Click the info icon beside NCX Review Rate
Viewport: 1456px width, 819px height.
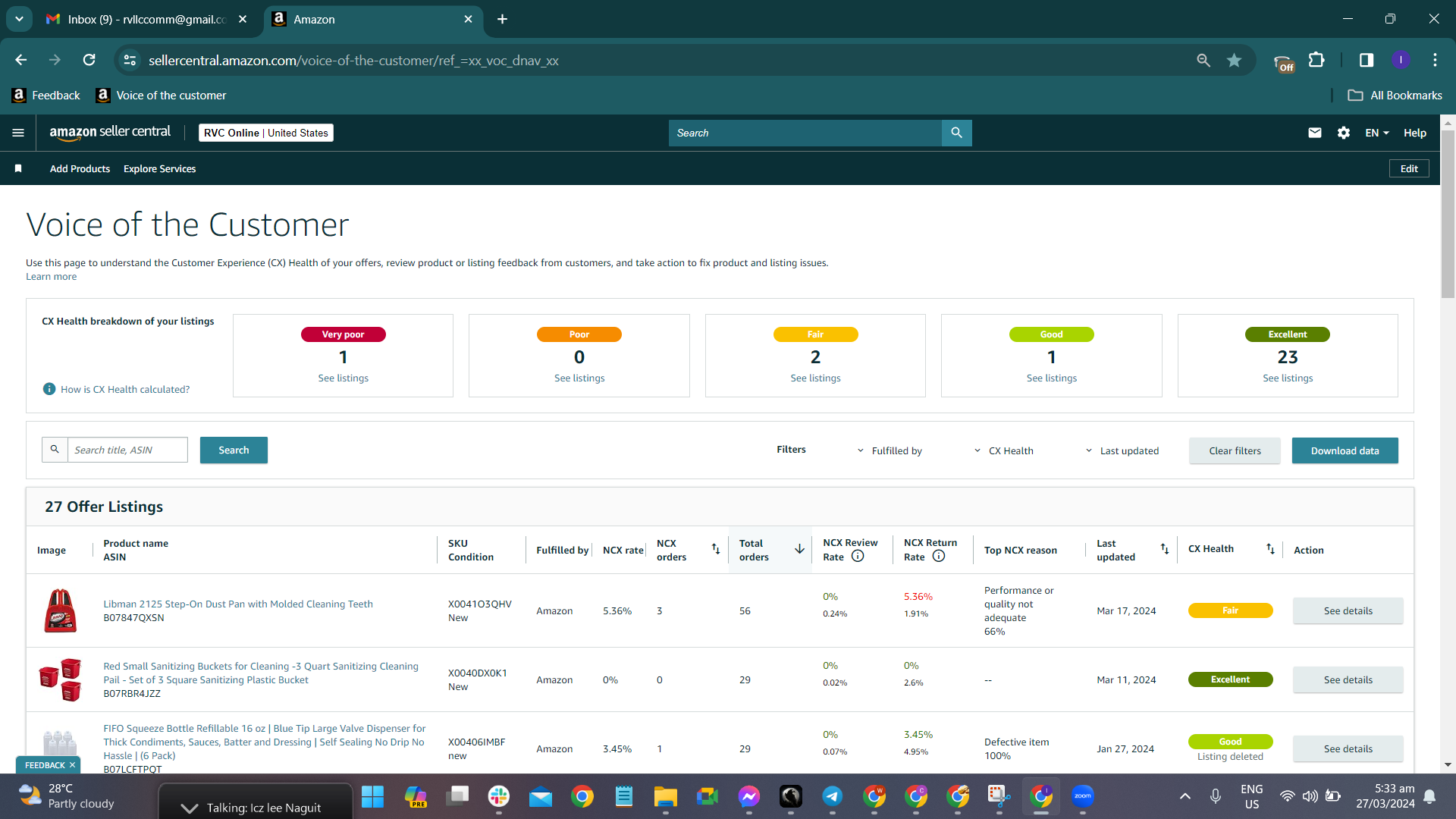[x=858, y=556]
